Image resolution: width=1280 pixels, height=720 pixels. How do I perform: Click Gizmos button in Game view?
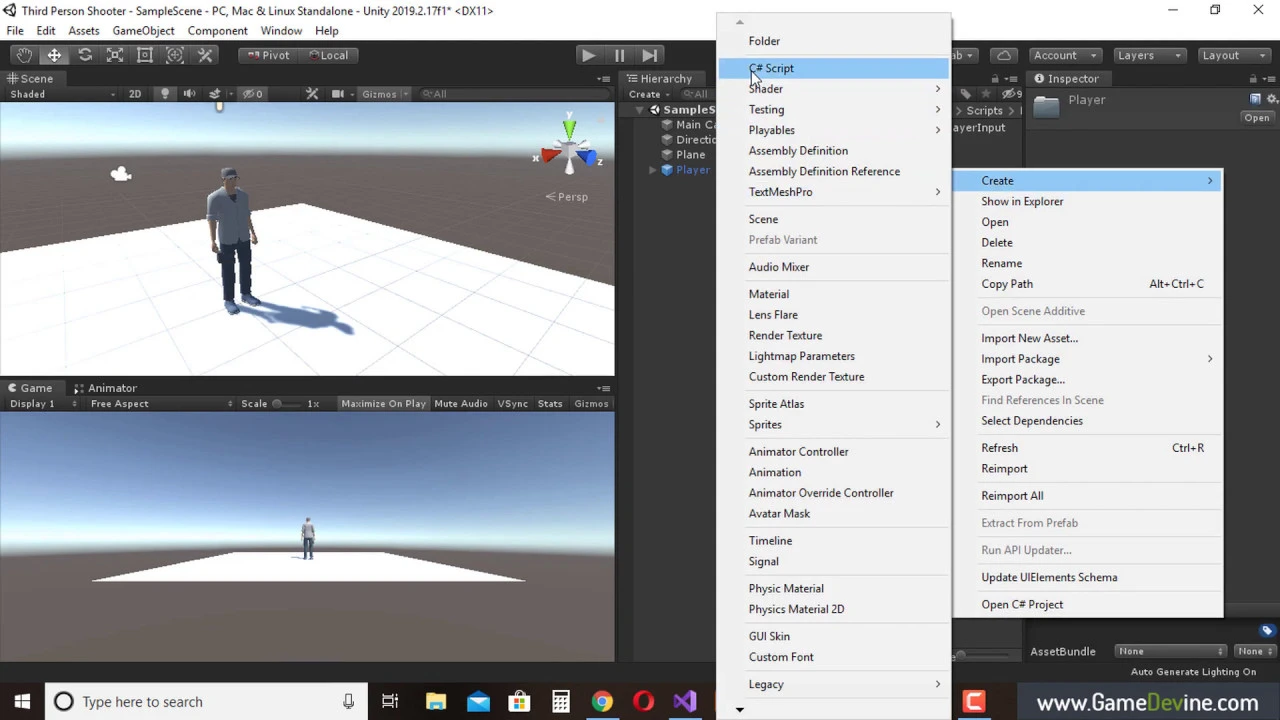[591, 404]
